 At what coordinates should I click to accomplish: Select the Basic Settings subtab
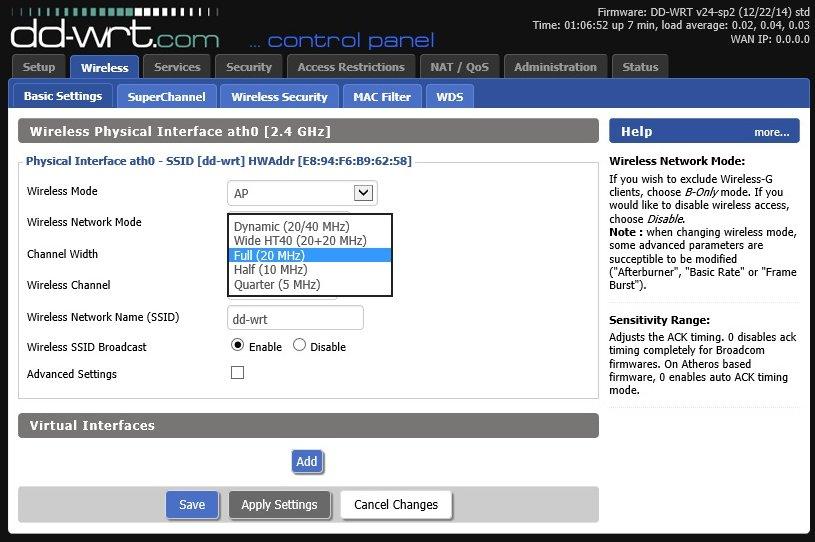63,96
